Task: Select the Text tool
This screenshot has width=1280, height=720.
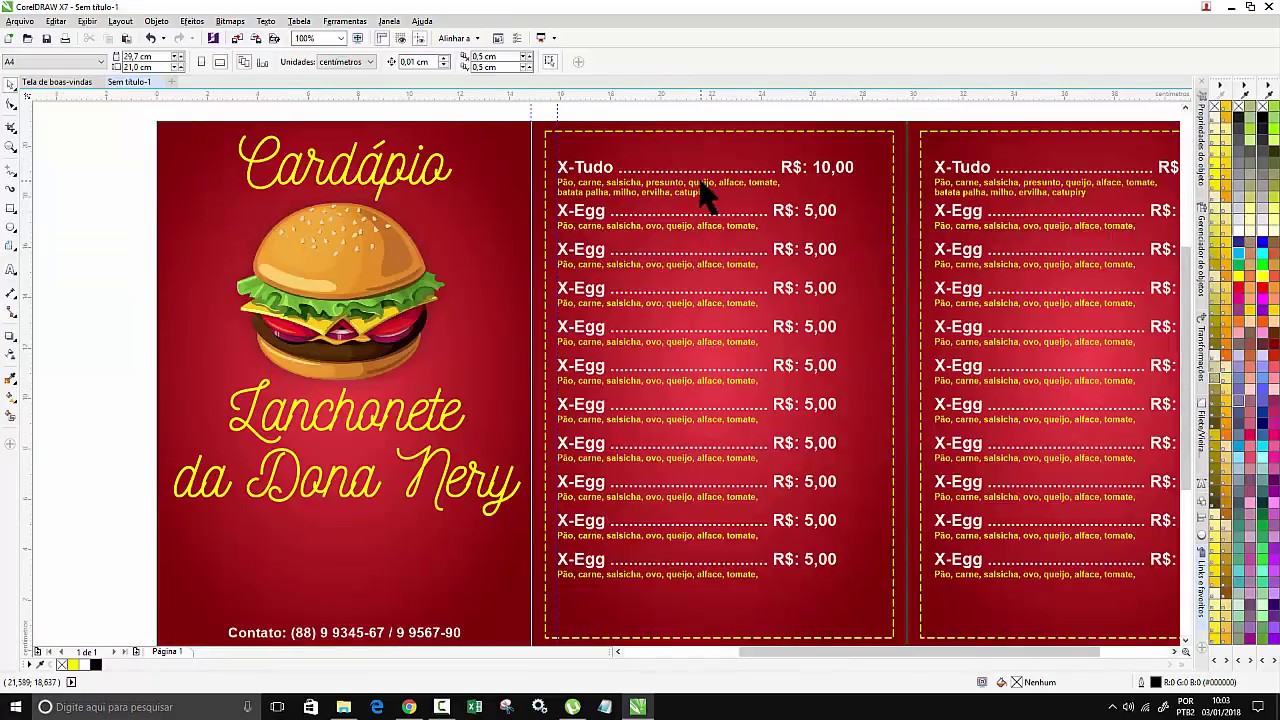Action: click(11, 270)
